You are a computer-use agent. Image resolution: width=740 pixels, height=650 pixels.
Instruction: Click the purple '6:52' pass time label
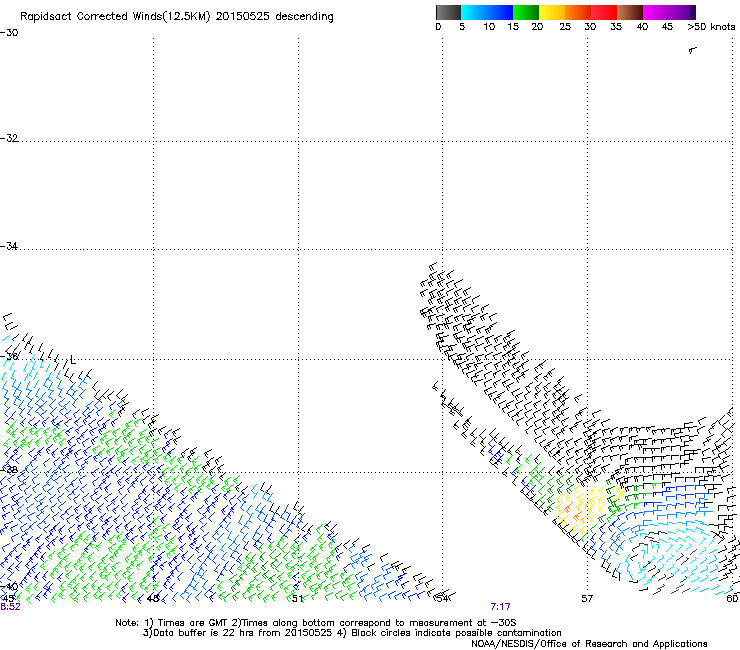tap(10, 607)
